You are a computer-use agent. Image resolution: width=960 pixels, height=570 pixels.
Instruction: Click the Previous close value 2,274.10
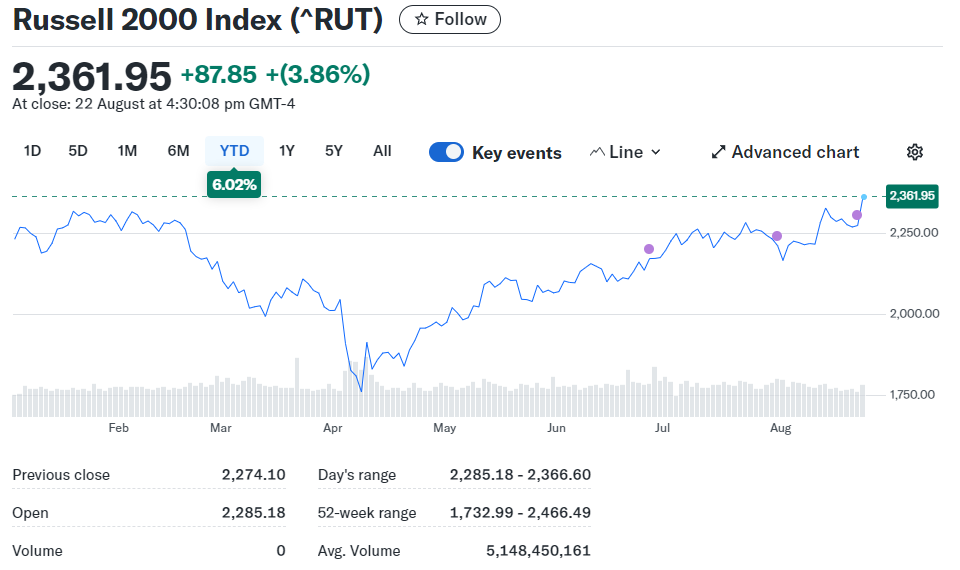pyautogui.click(x=253, y=474)
